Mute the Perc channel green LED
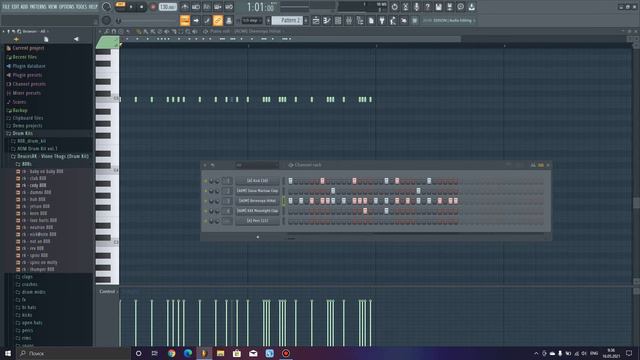Viewport: 640px width, 360px height. (205, 221)
